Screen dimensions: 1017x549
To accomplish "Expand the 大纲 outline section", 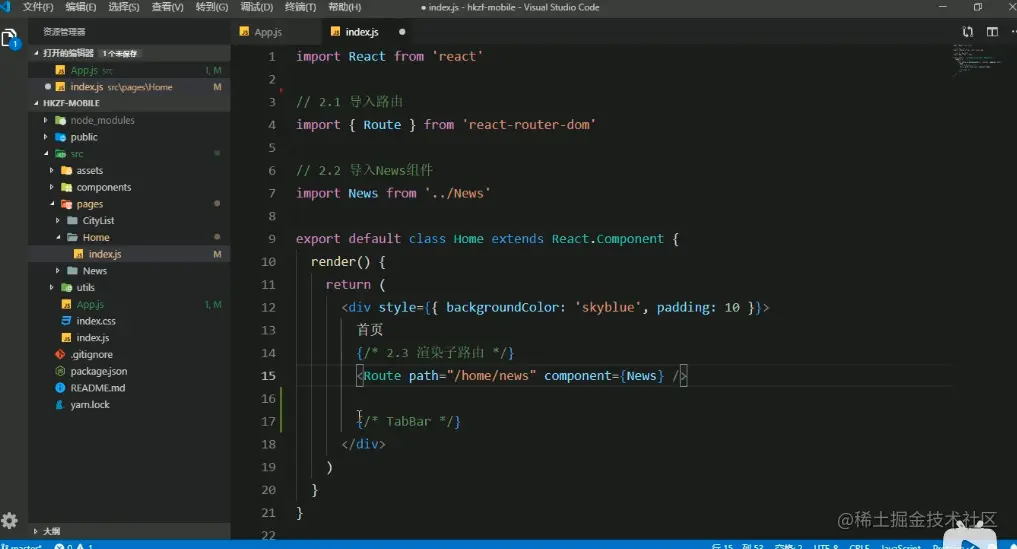I will (36, 531).
